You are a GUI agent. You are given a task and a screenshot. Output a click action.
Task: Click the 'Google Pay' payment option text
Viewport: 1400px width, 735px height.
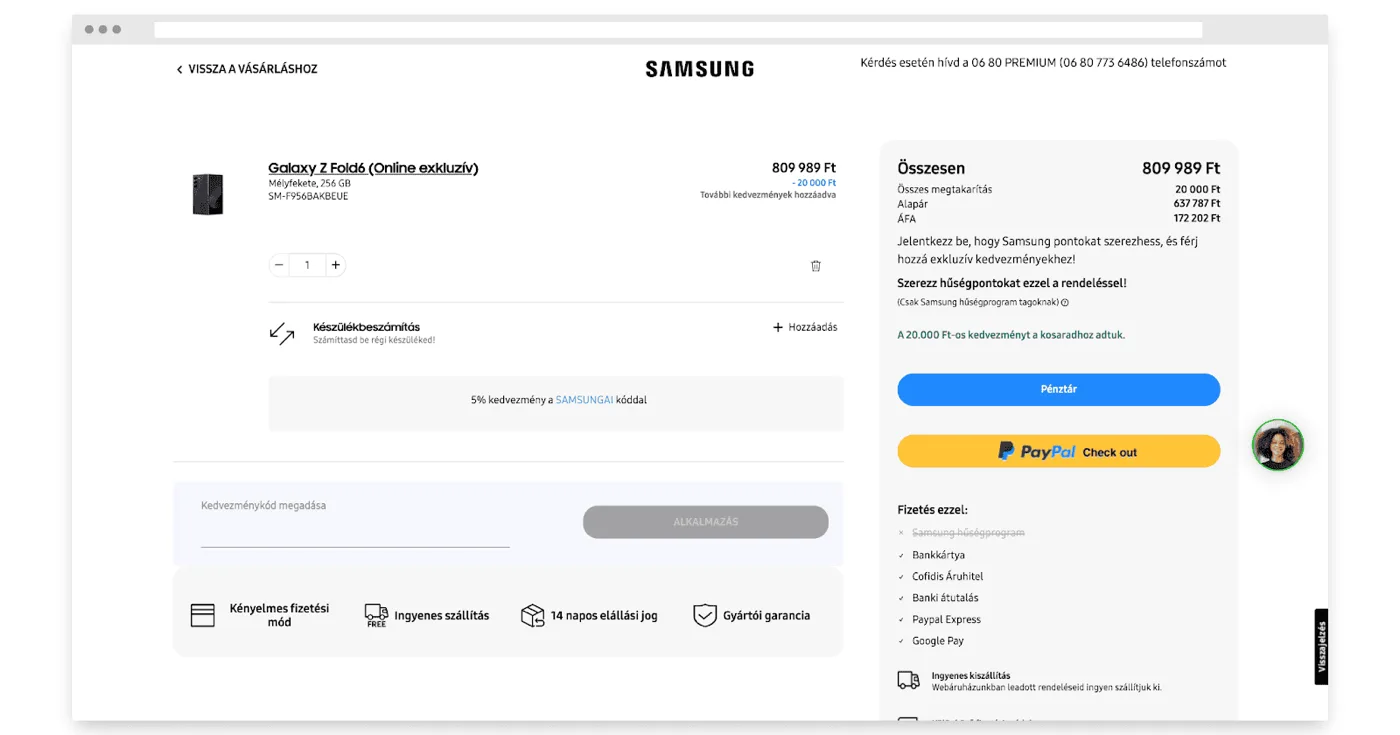pyautogui.click(x=938, y=641)
